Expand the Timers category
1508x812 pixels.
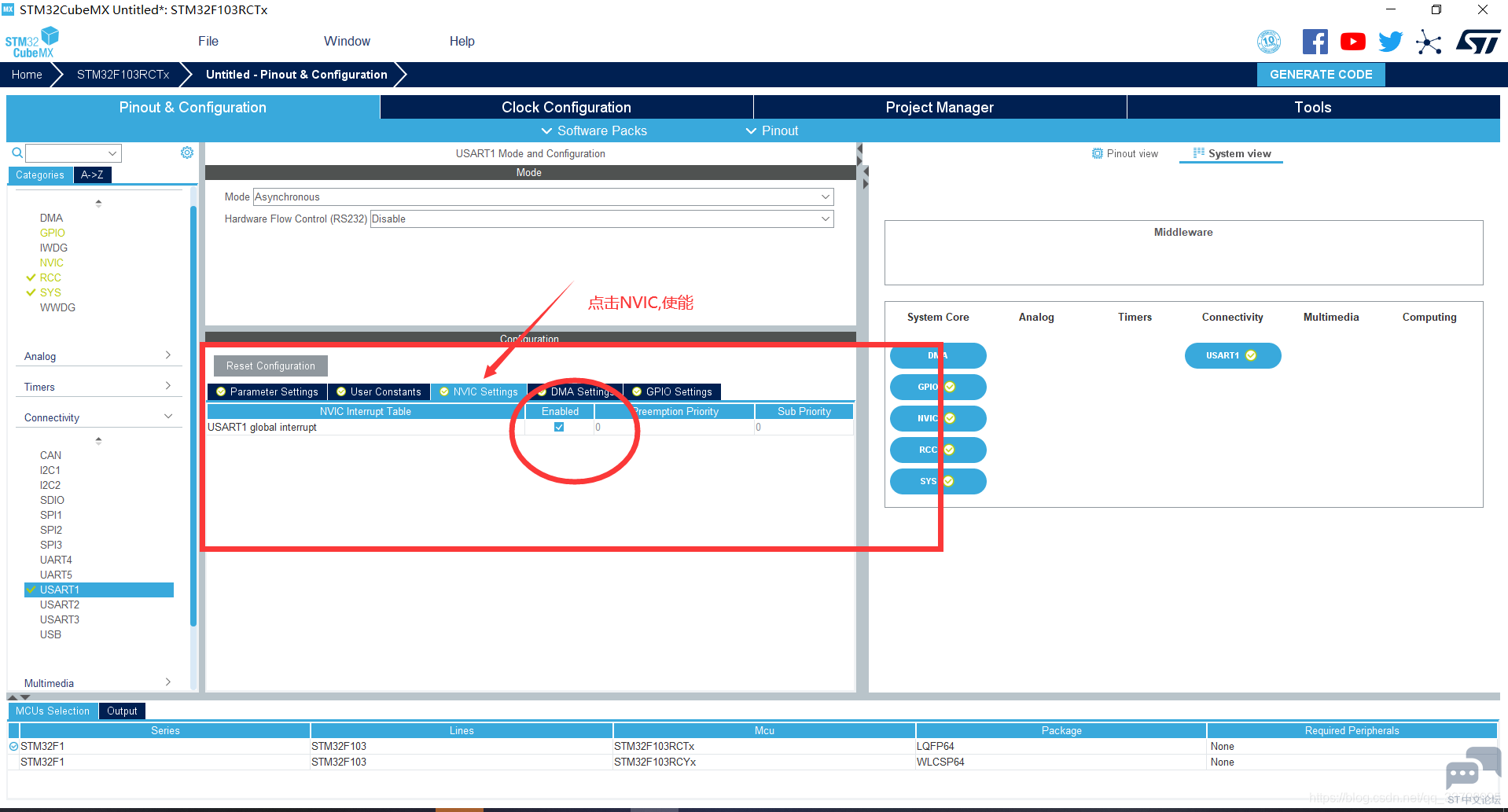(98, 387)
